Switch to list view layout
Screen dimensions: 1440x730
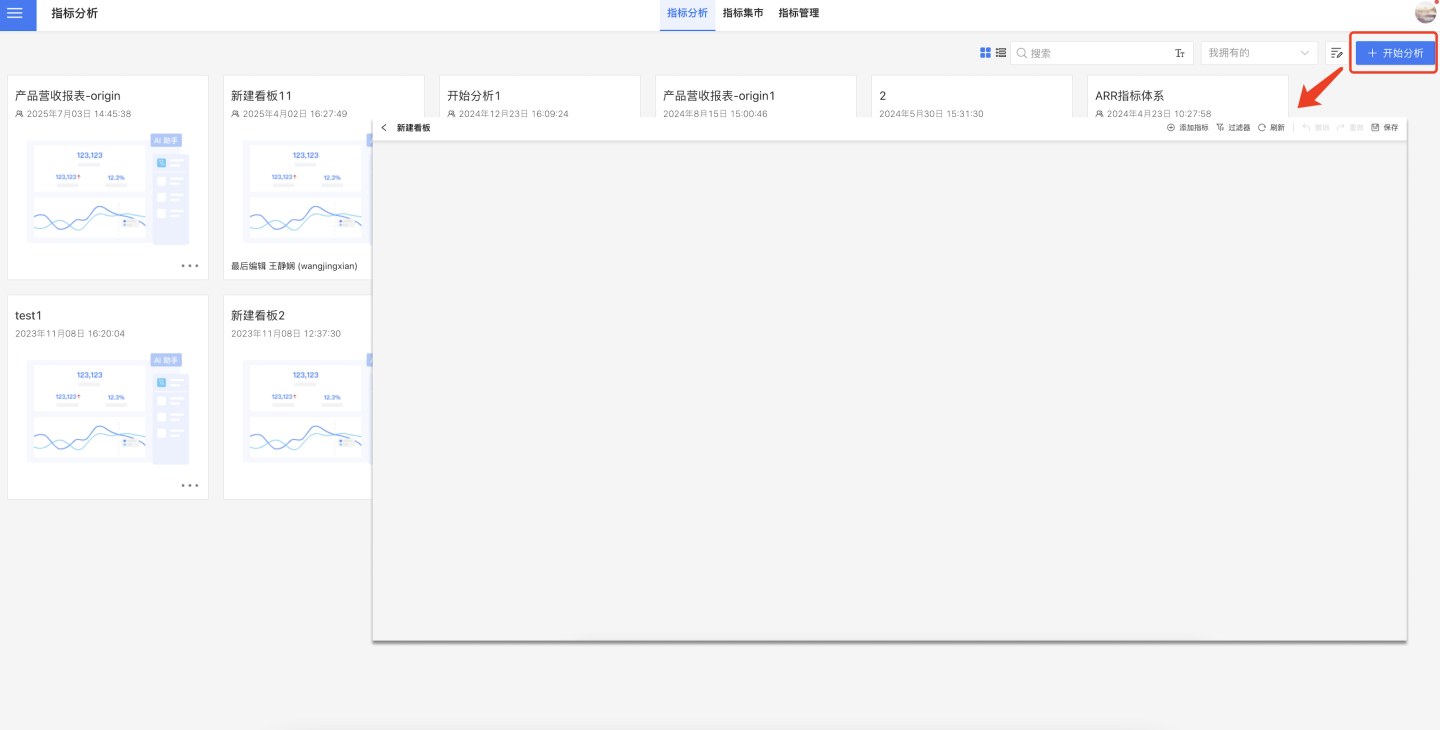pyautogui.click(x=1001, y=53)
